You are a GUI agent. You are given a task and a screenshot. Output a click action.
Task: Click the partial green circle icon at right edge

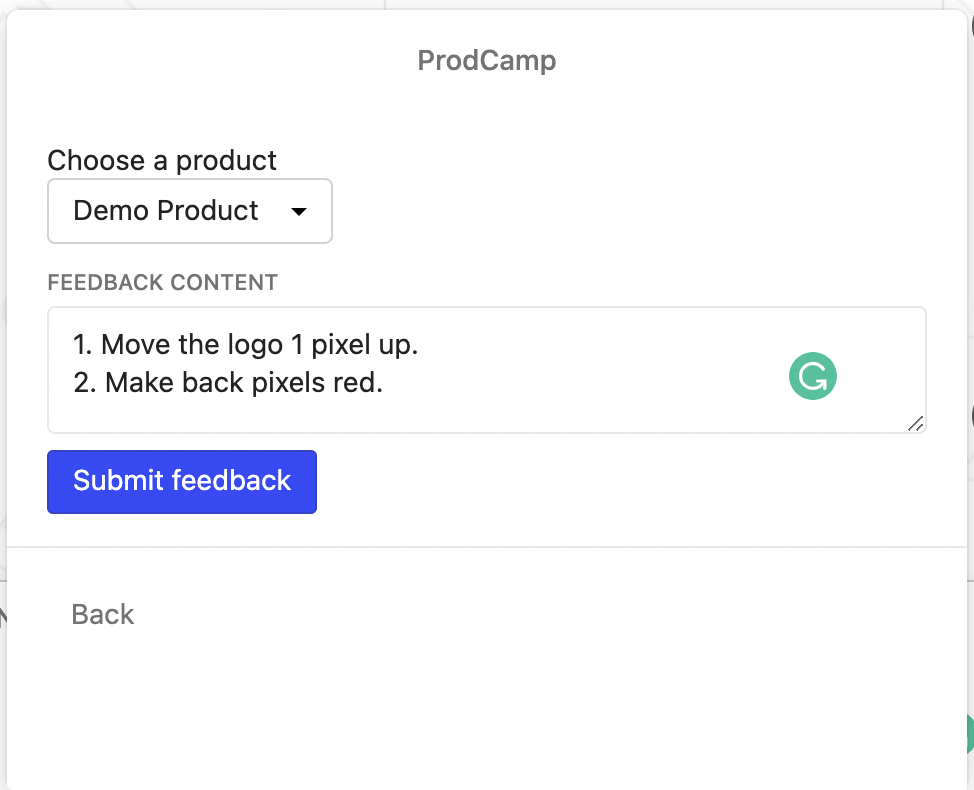[970, 734]
